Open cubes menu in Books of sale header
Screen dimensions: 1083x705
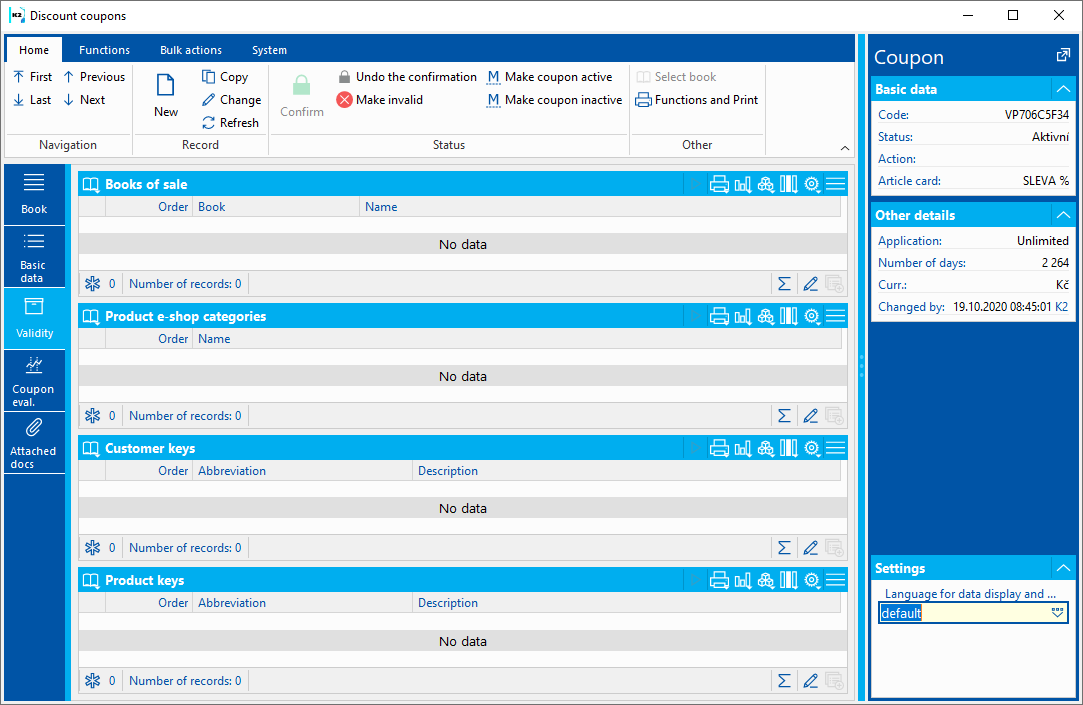click(765, 184)
